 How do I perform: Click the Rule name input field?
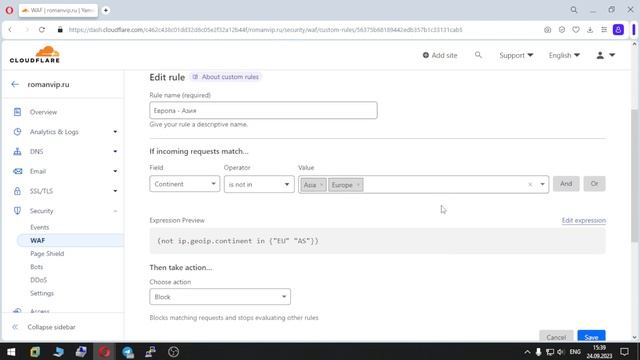pos(263,110)
